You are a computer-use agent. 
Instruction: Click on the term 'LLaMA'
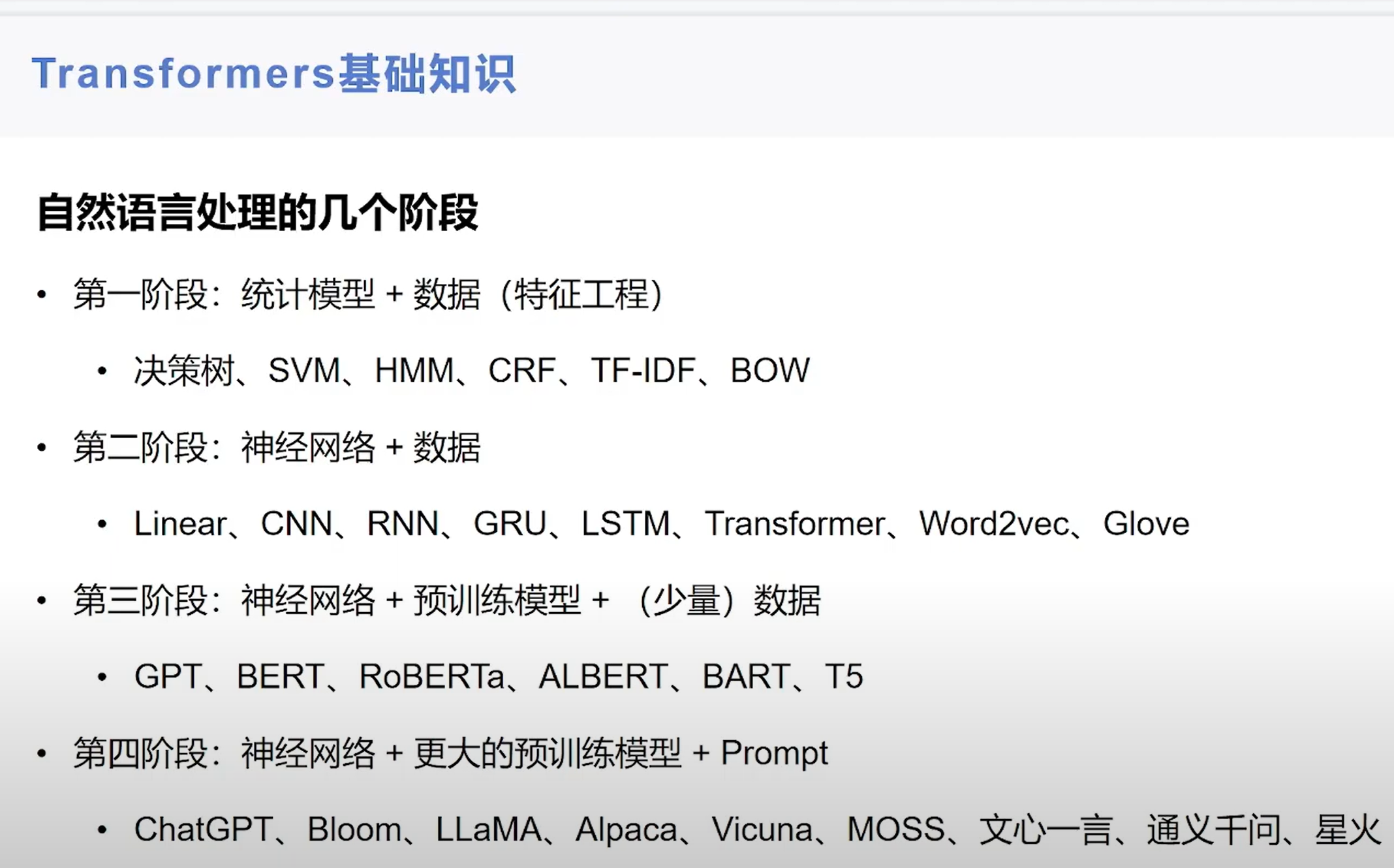click(489, 829)
